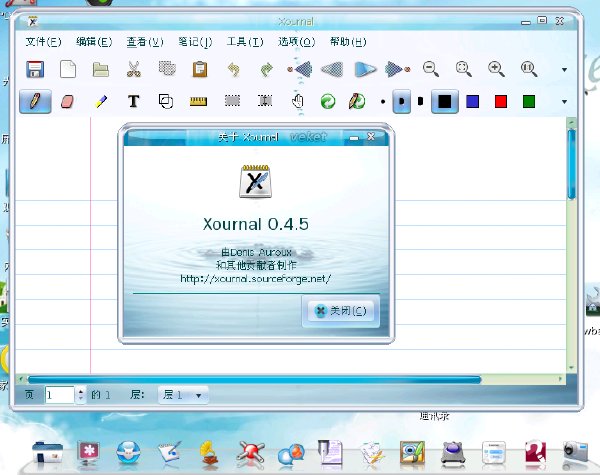The image size is (600, 475).
Task: Select medium pen thickness
Action: pyautogui.click(x=401, y=102)
